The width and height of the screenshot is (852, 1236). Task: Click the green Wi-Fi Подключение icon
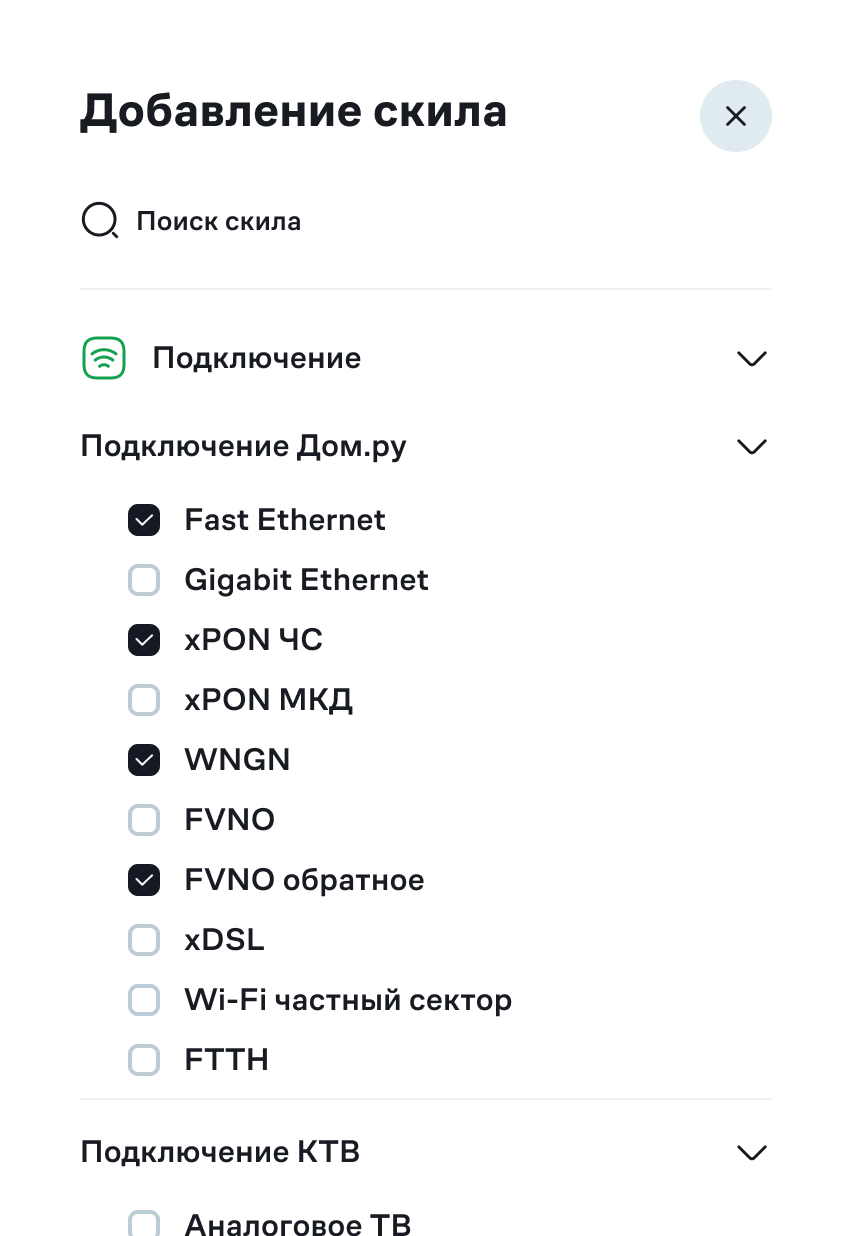point(103,358)
